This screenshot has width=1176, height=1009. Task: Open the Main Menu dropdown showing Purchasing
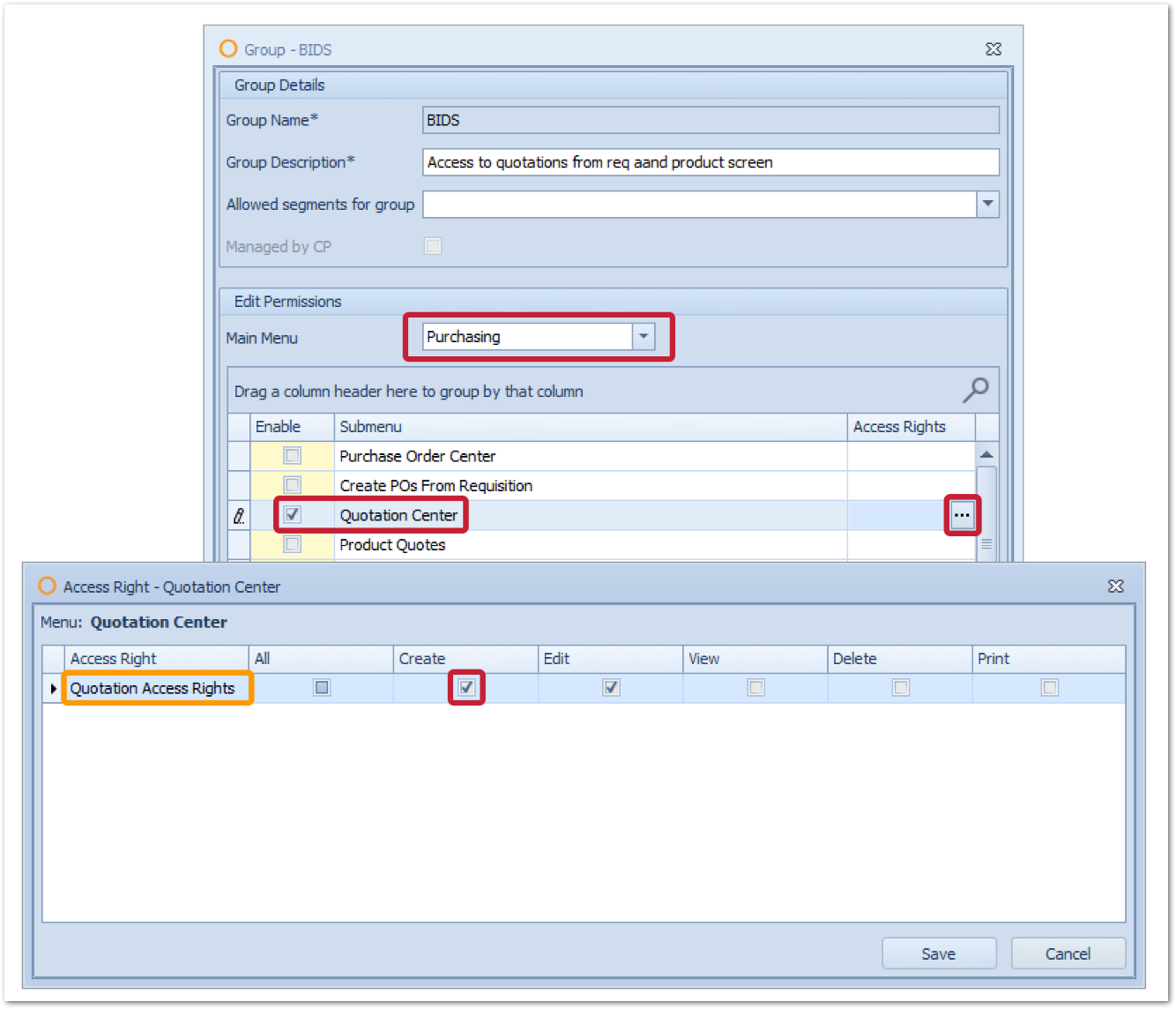(x=644, y=336)
